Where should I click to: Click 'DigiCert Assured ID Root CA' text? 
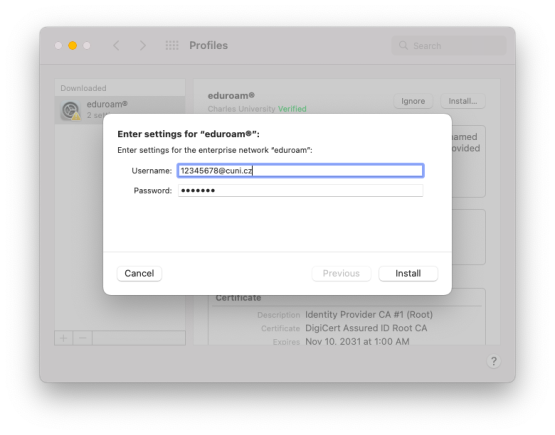pos(366,328)
